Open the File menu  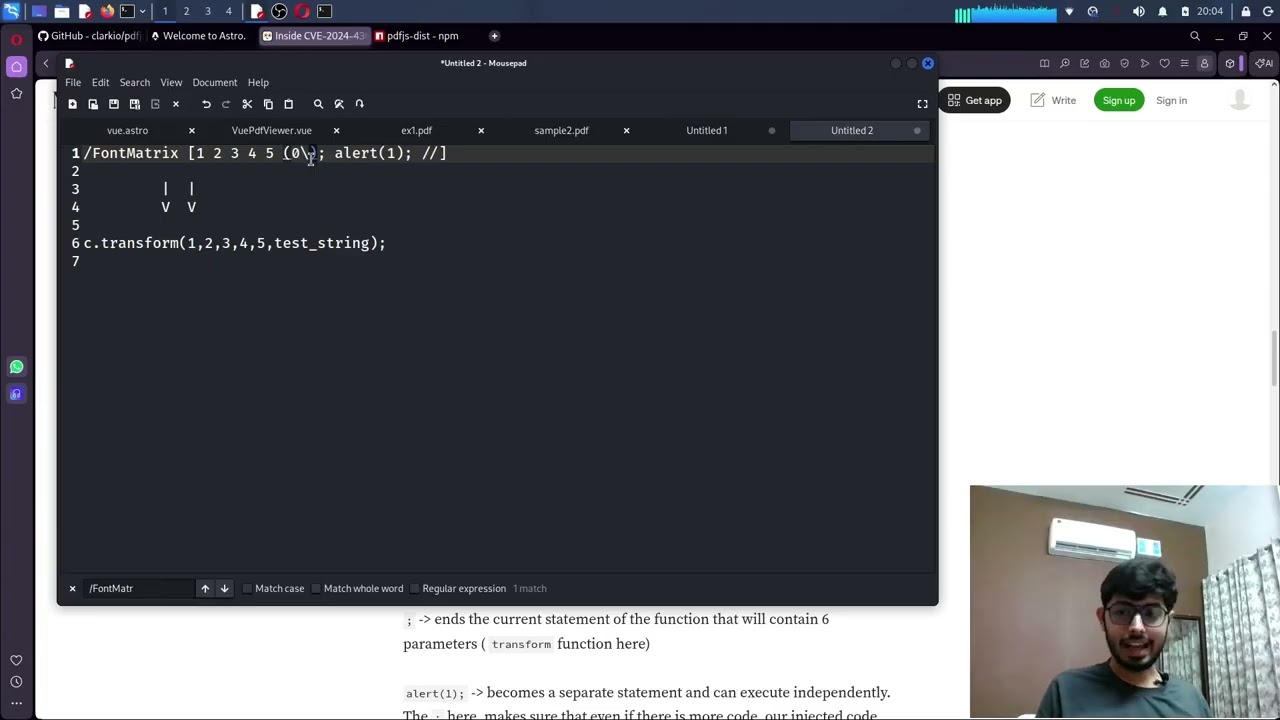click(73, 82)
